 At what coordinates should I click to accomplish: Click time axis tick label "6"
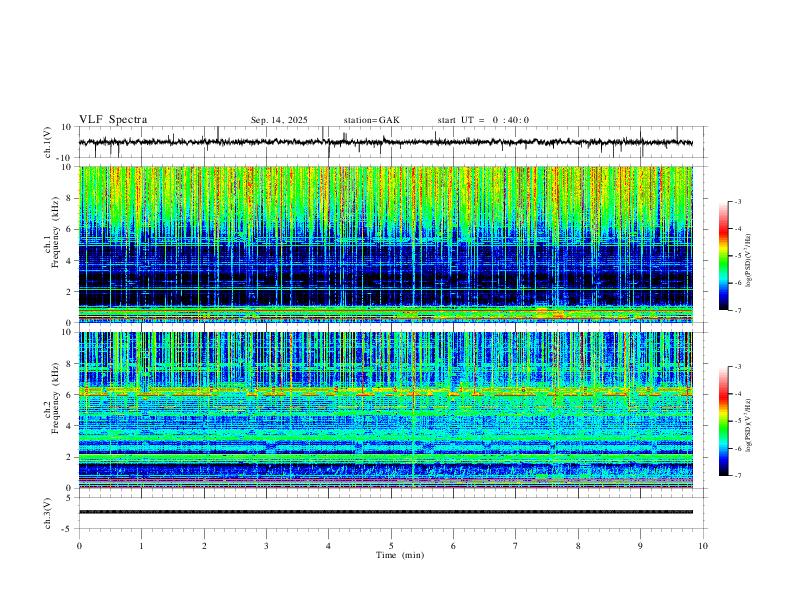tap(453, 546)
